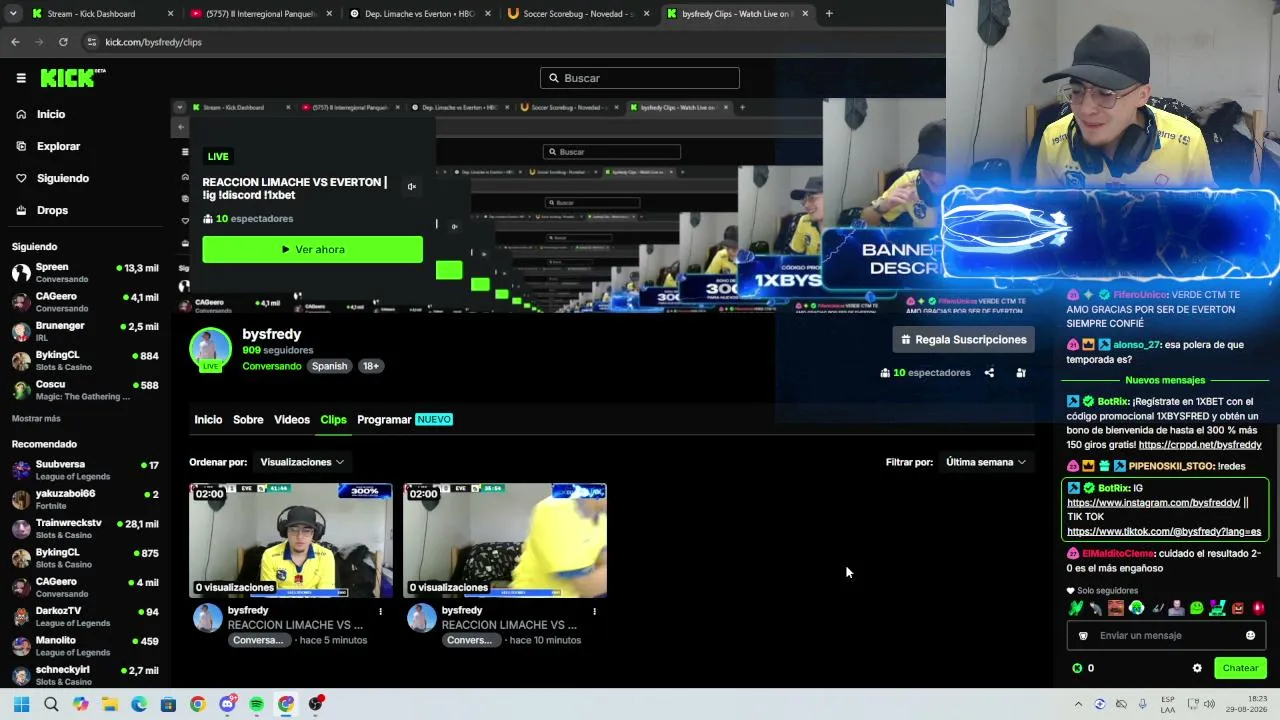Open options menu for the 5-minutes-ago clip
The width and height of the screenshot is (1280, 720).
pyautogui.click(x=380, y=611)
